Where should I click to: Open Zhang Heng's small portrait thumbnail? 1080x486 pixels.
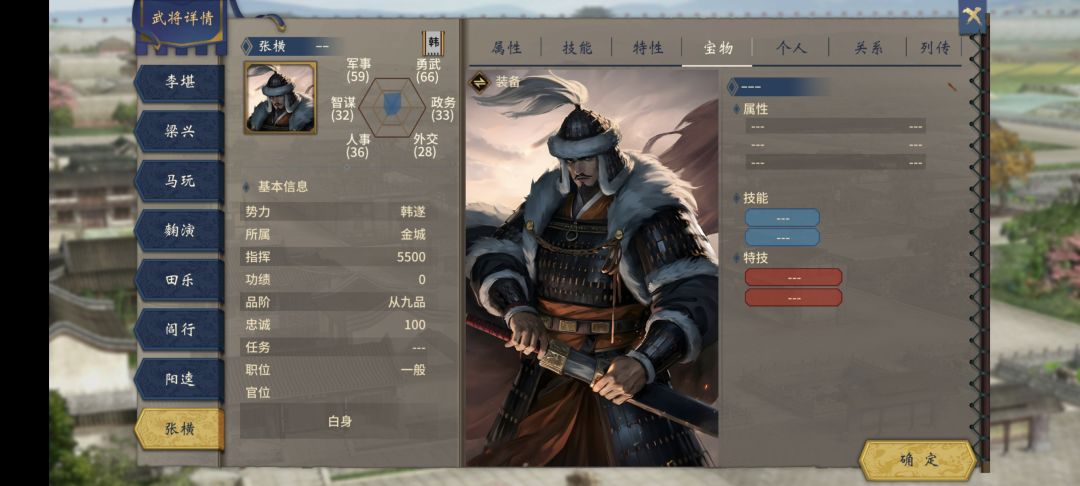pos(280,97)
